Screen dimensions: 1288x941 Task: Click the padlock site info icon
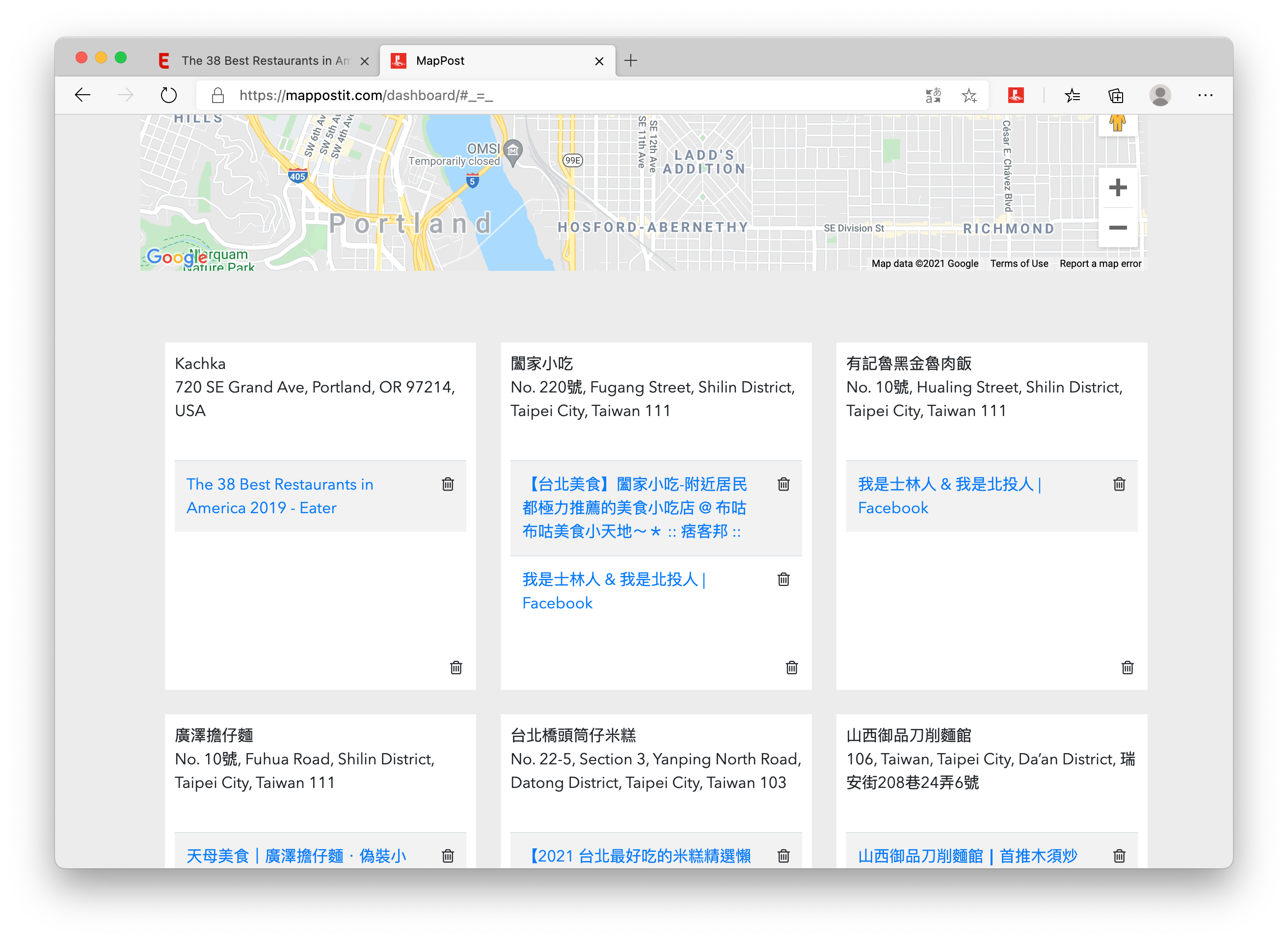(218, 95)
